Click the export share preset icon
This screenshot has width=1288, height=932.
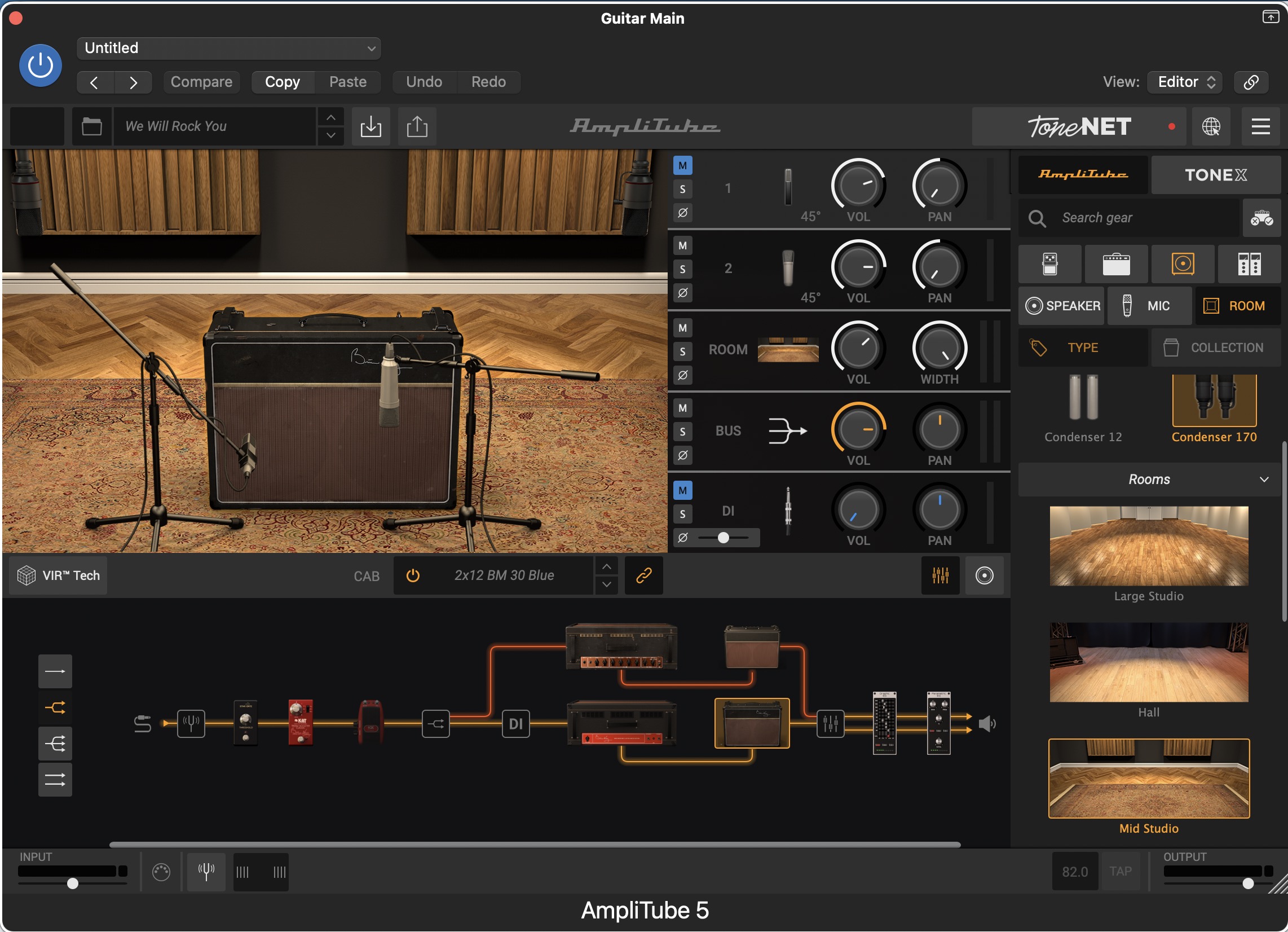coord(417,126)
